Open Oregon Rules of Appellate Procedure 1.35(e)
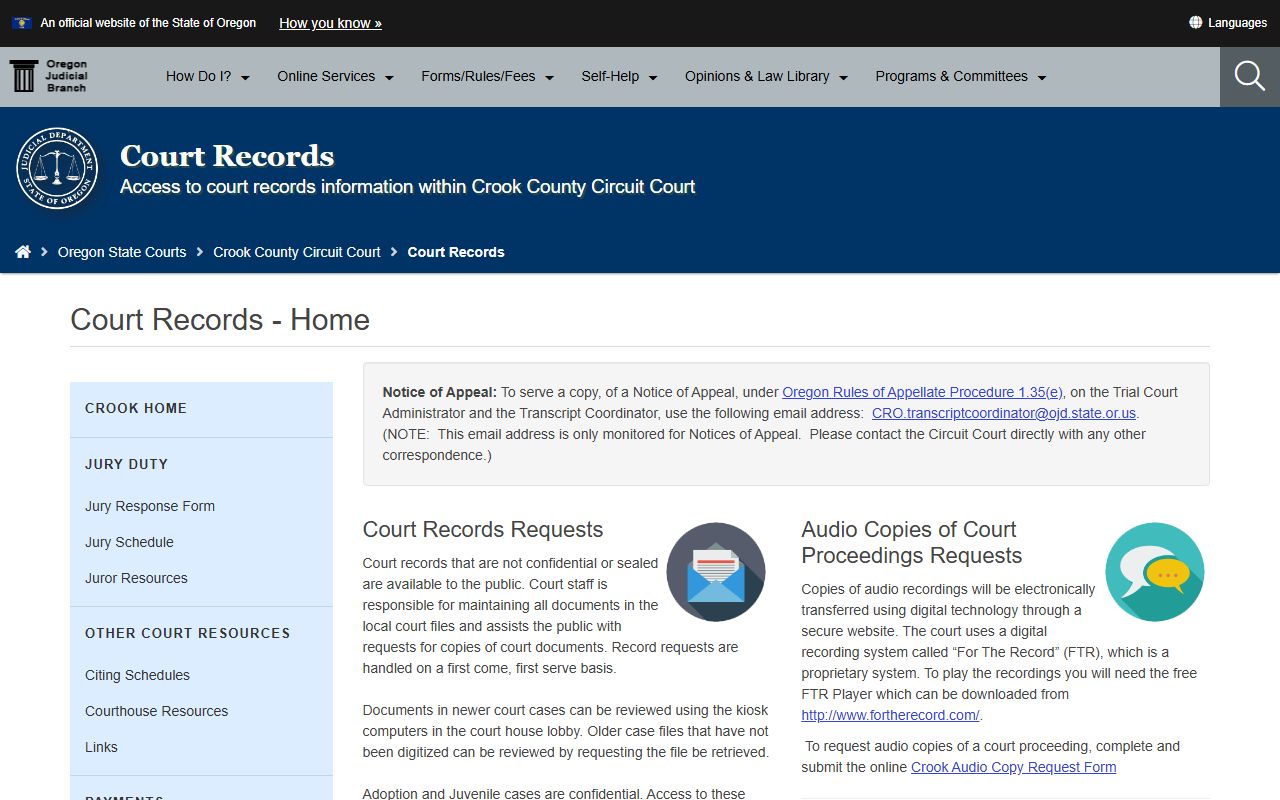The height and width of the screenshot is (800, 1280). 922,392
